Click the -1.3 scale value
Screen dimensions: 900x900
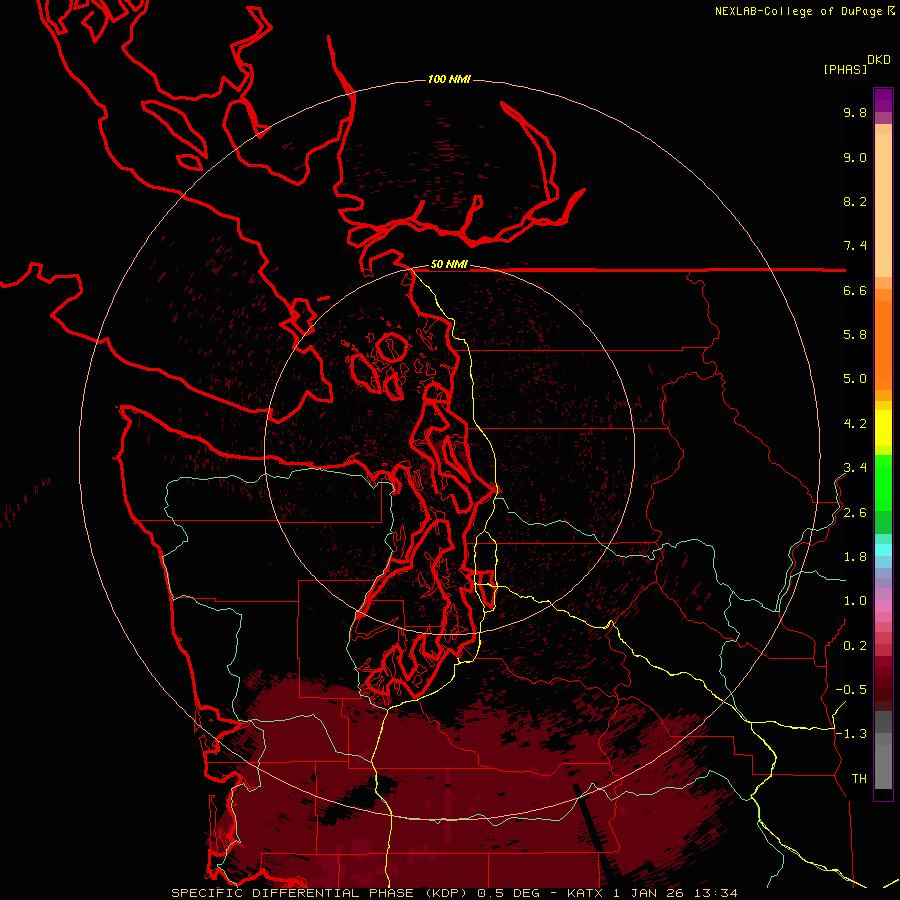(x=851, y=734)
